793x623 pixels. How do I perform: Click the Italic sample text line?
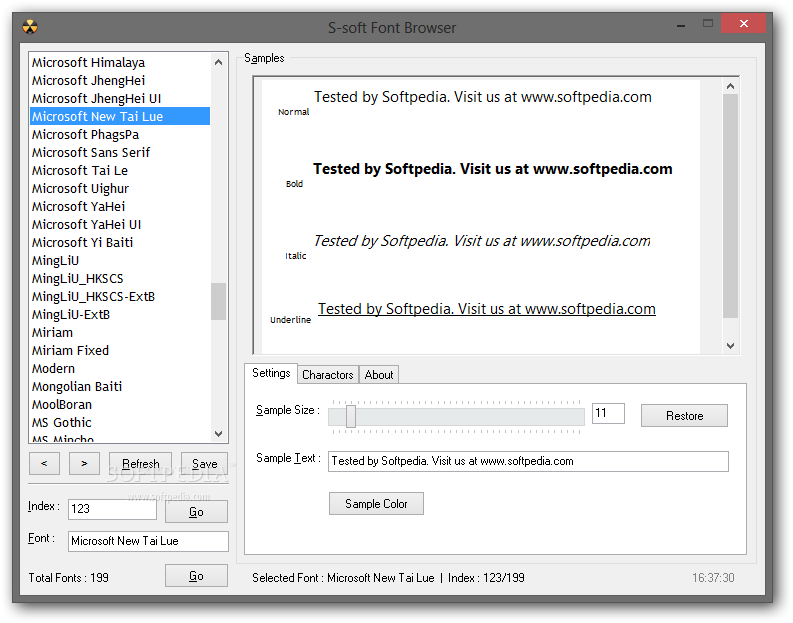coord(481,241)
